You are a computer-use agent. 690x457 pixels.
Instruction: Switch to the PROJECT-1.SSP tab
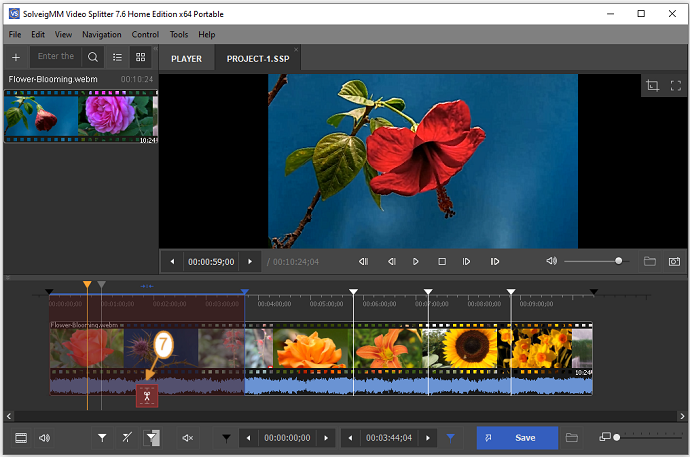pyautogui.click(x=258, y=58)
